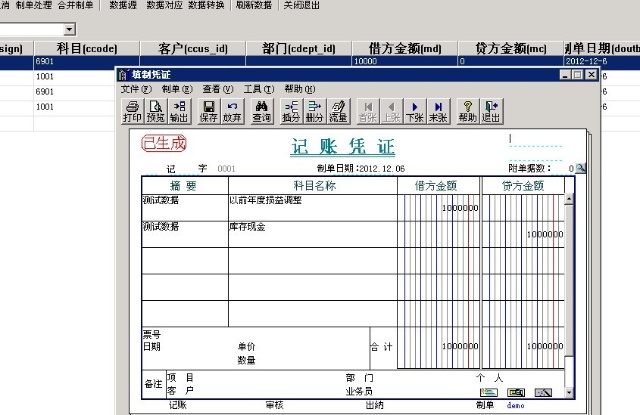This screenshot has width=640, height=415.
Task: Click magnifier icon beside 附单据数
Action: pos(580,168)
